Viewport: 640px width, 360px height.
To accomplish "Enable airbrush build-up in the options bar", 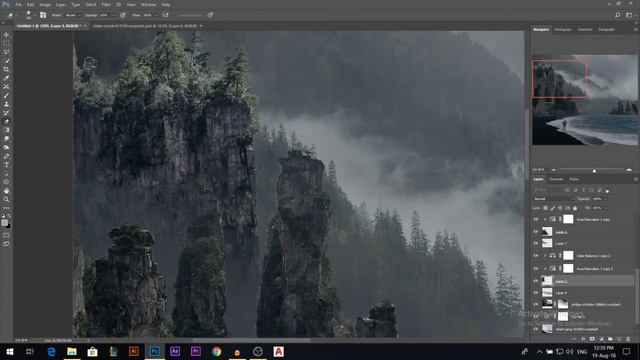I will (165, 15).
